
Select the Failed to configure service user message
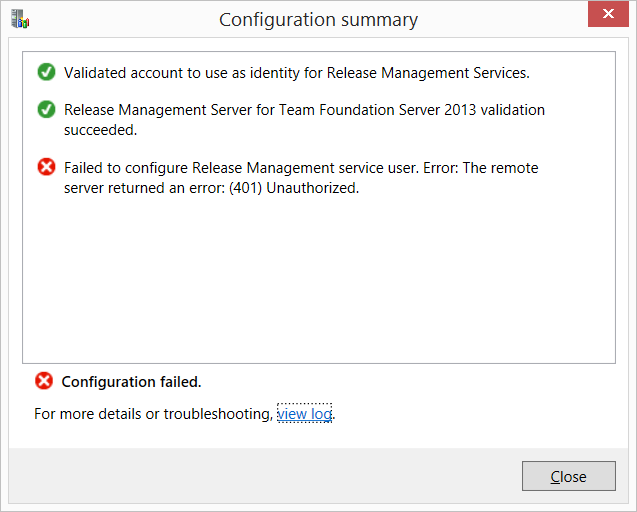[301, 178]
